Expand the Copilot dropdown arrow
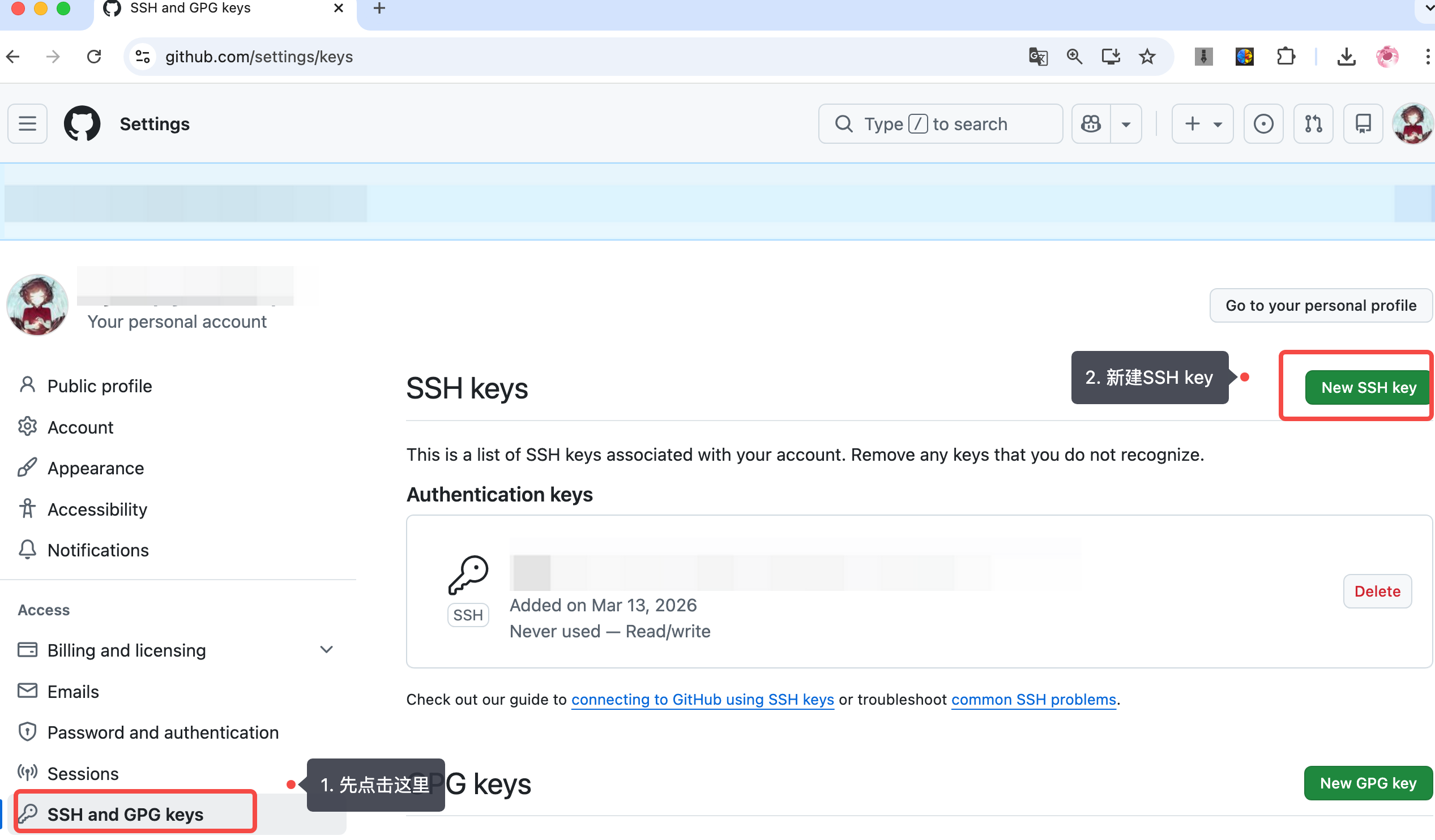The height and width of the screenshot is (840, 1435). click(1126, 123)
